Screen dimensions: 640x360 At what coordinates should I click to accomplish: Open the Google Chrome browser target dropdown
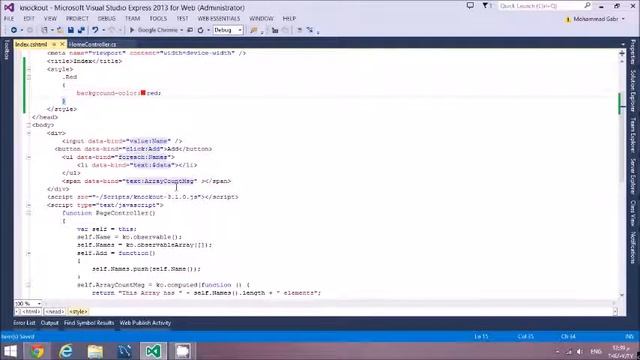pos(181,30)
